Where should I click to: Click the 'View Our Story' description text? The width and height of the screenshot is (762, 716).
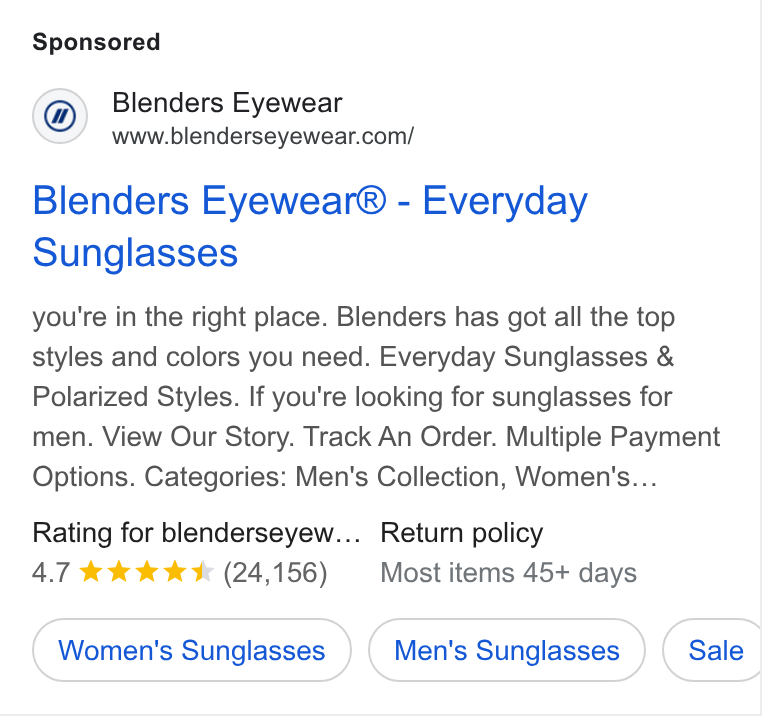tap(197, 436)
